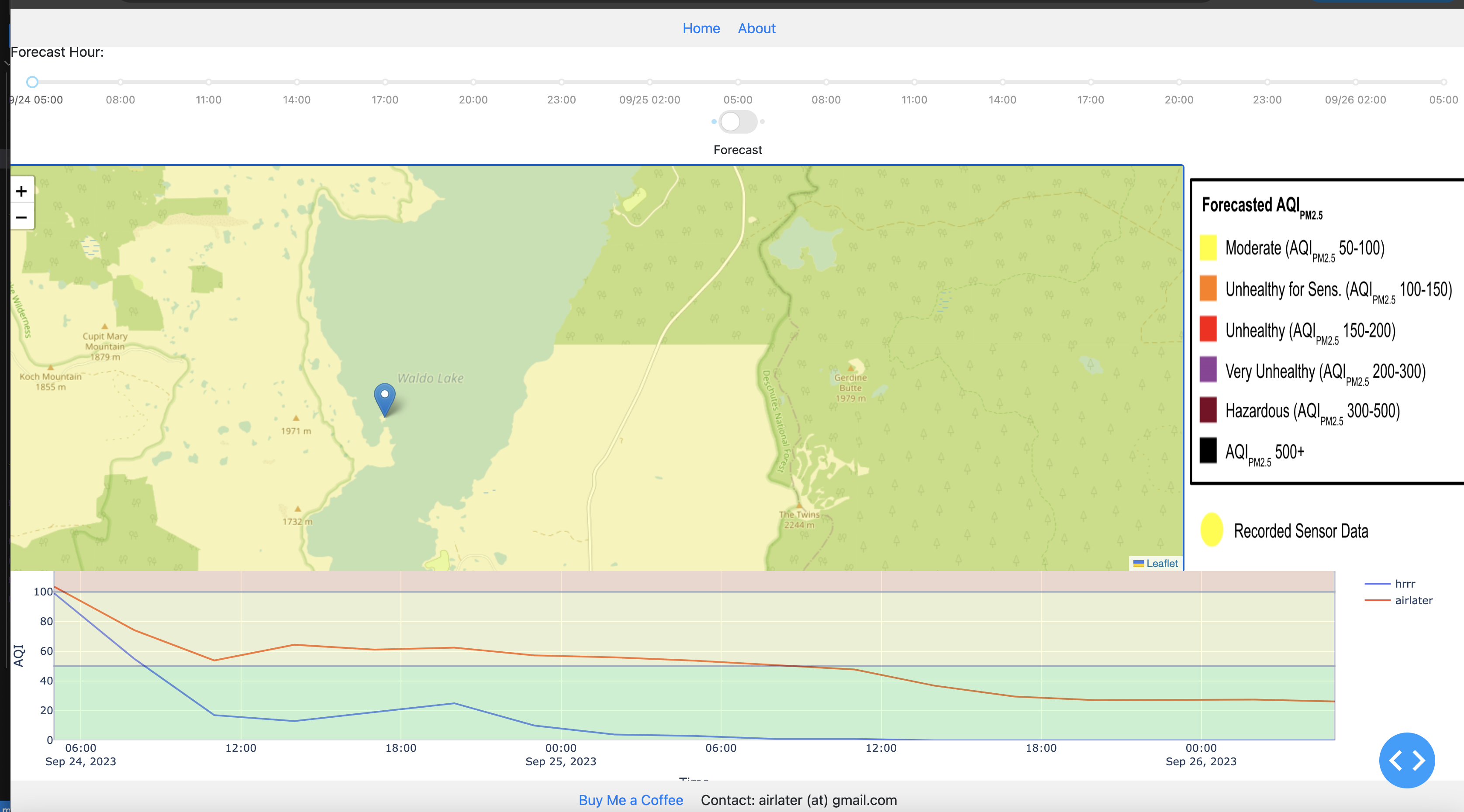
Task: Select the 08:00 tick on the forecast slider
Action: [x=121, y=82]
